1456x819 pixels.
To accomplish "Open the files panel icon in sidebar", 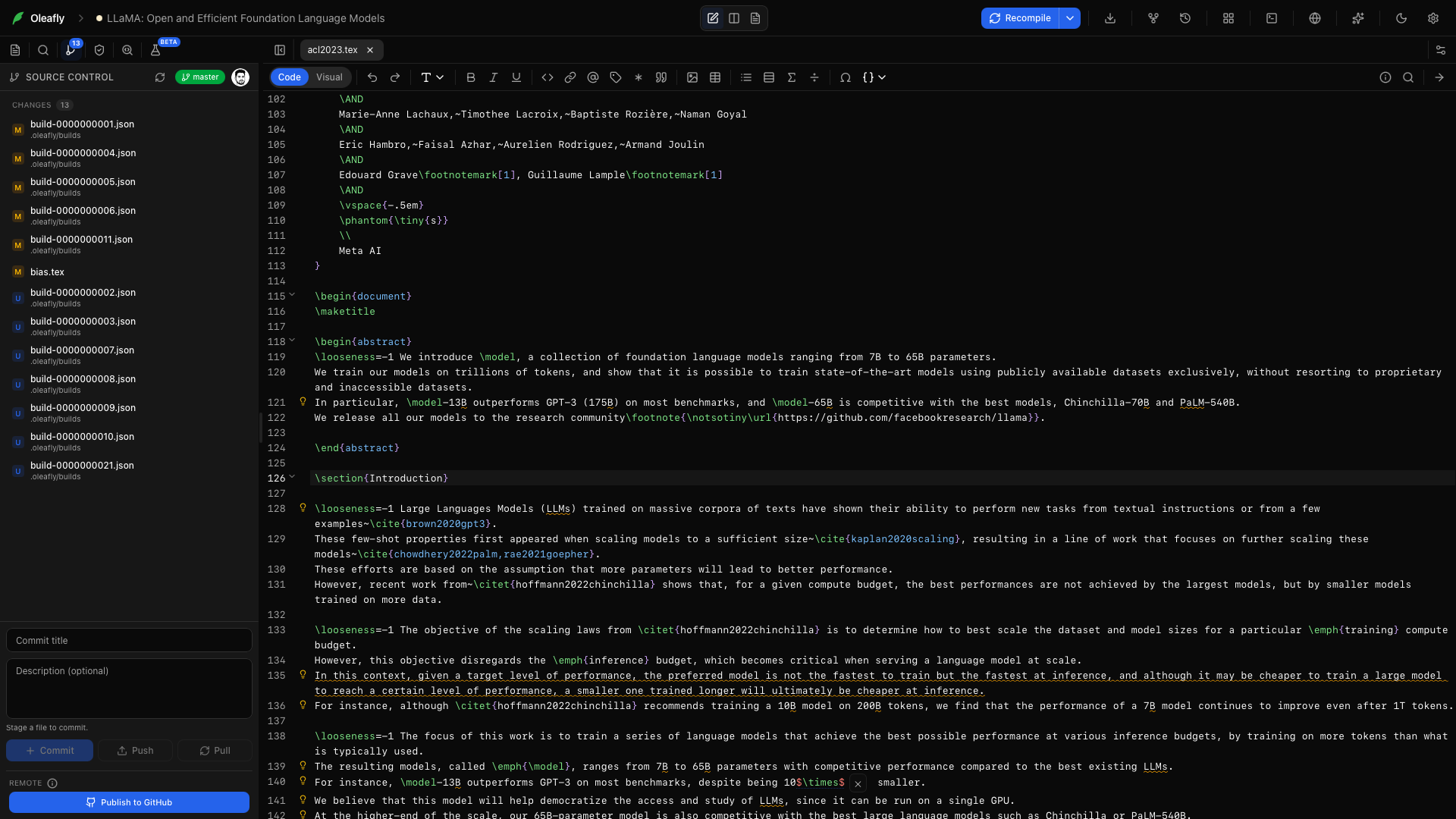I will point(15,50).
